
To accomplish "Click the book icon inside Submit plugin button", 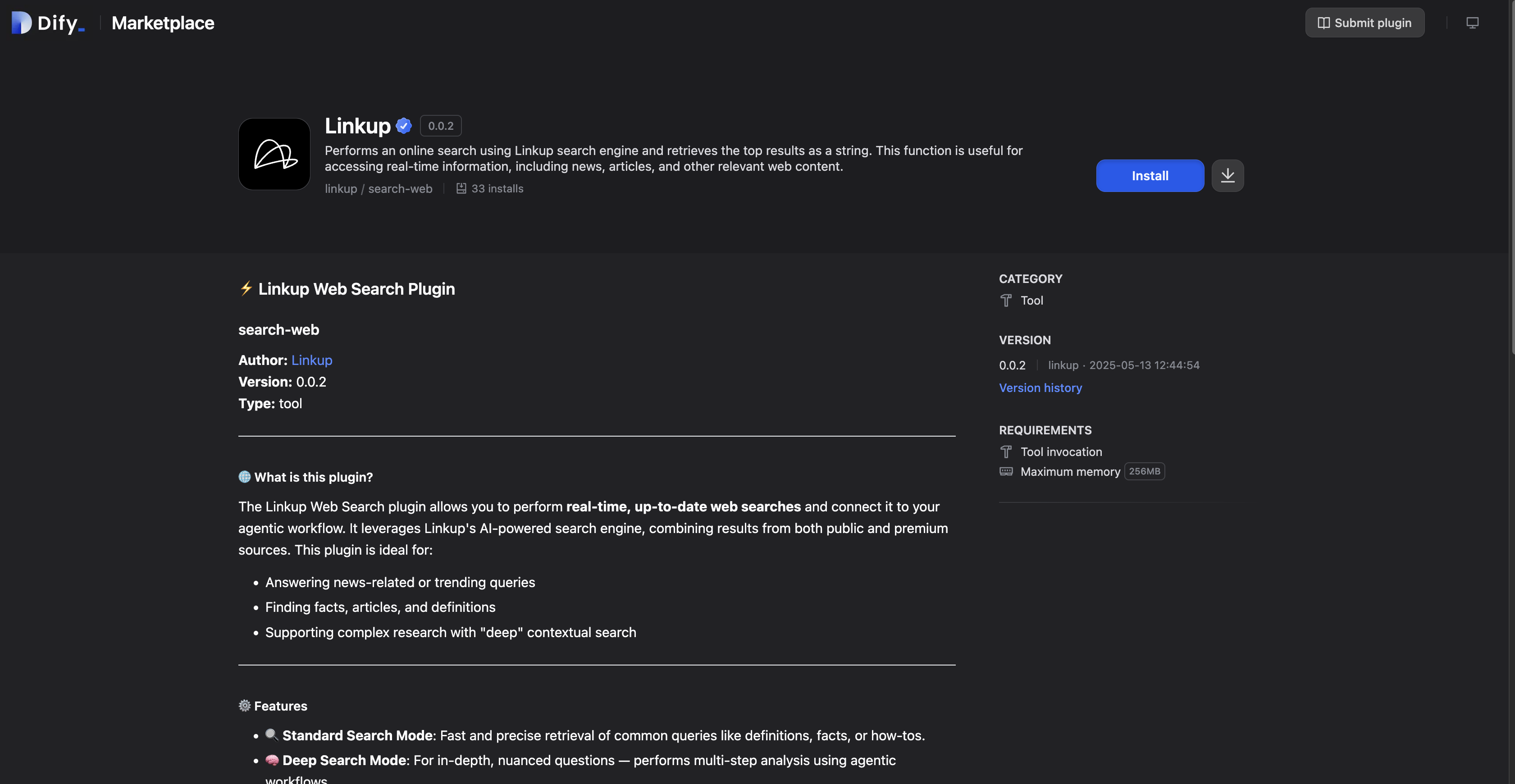I will tap(1324, 23).
